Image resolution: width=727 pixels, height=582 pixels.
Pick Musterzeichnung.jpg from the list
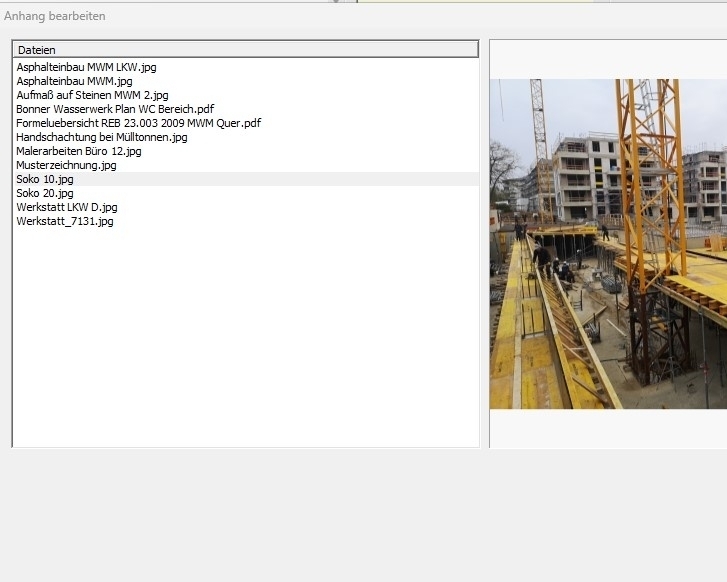66,165
